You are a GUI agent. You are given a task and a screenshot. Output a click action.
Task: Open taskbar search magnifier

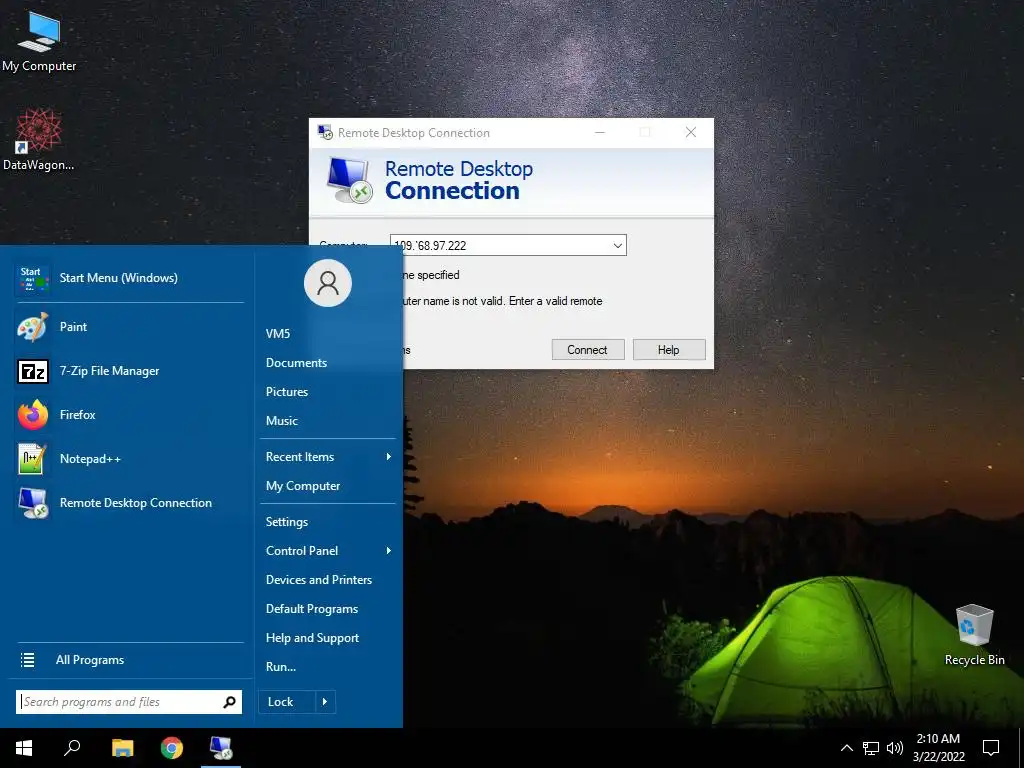point(72,748)
